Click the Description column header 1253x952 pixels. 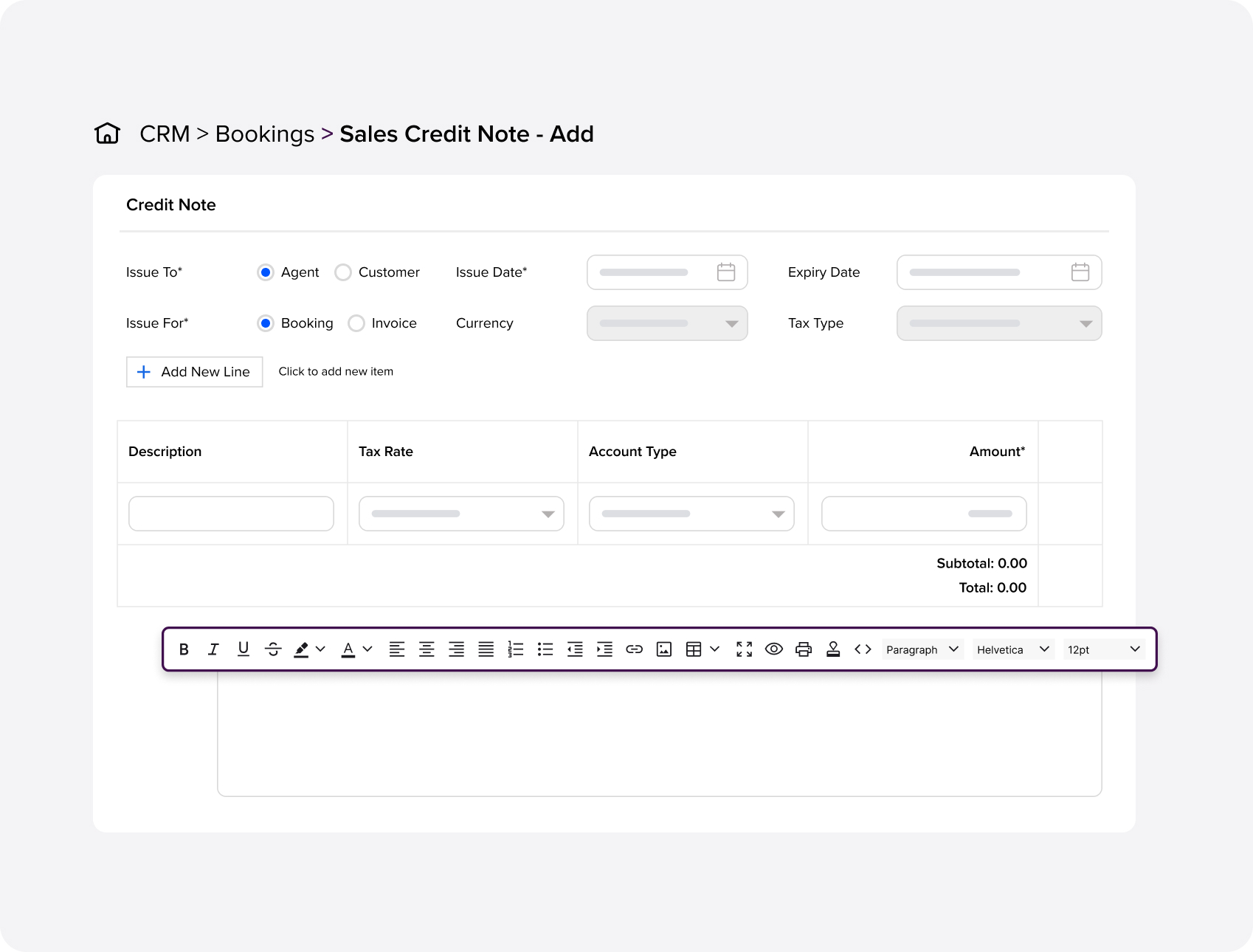tap(165, 452)
